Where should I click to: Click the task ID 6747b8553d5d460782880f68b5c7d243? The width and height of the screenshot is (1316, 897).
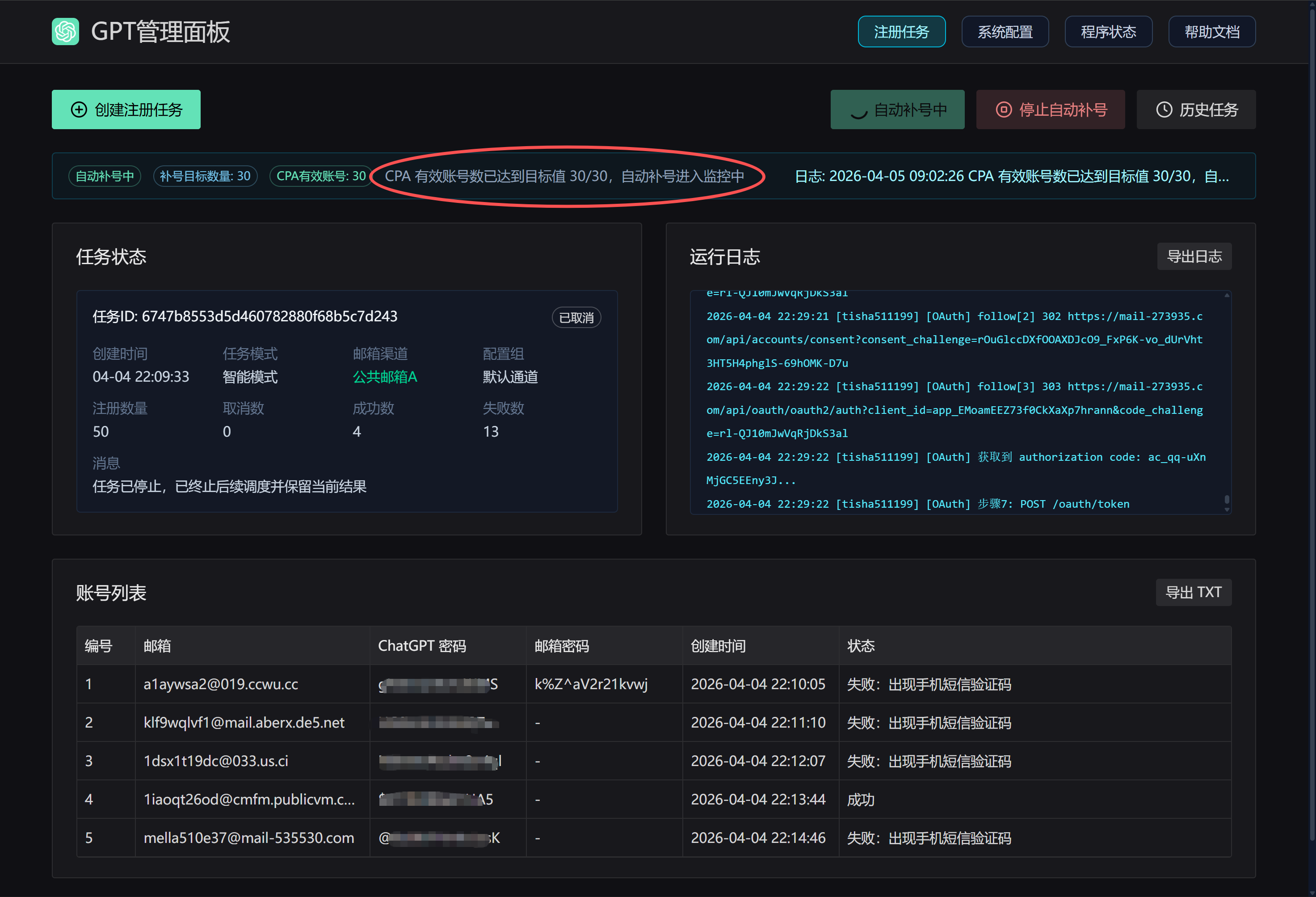click(x=269, y=316)
